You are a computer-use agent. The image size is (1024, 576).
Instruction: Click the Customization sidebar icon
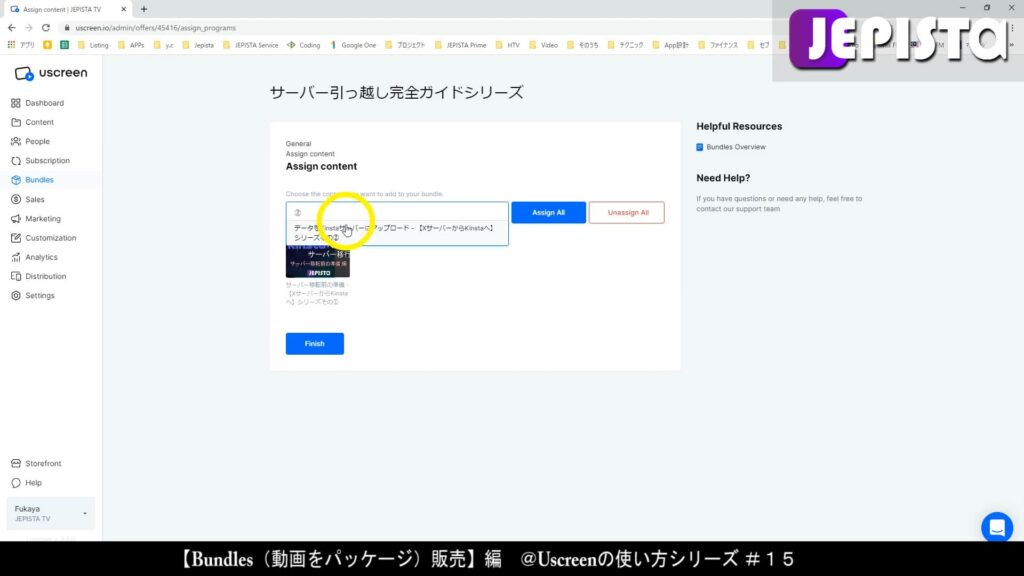(x=16, y=238)
